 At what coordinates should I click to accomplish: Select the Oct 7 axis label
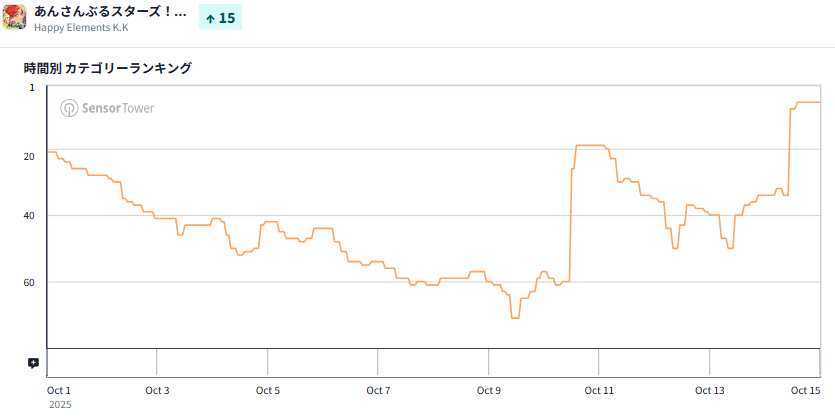[x=378, y=390]
